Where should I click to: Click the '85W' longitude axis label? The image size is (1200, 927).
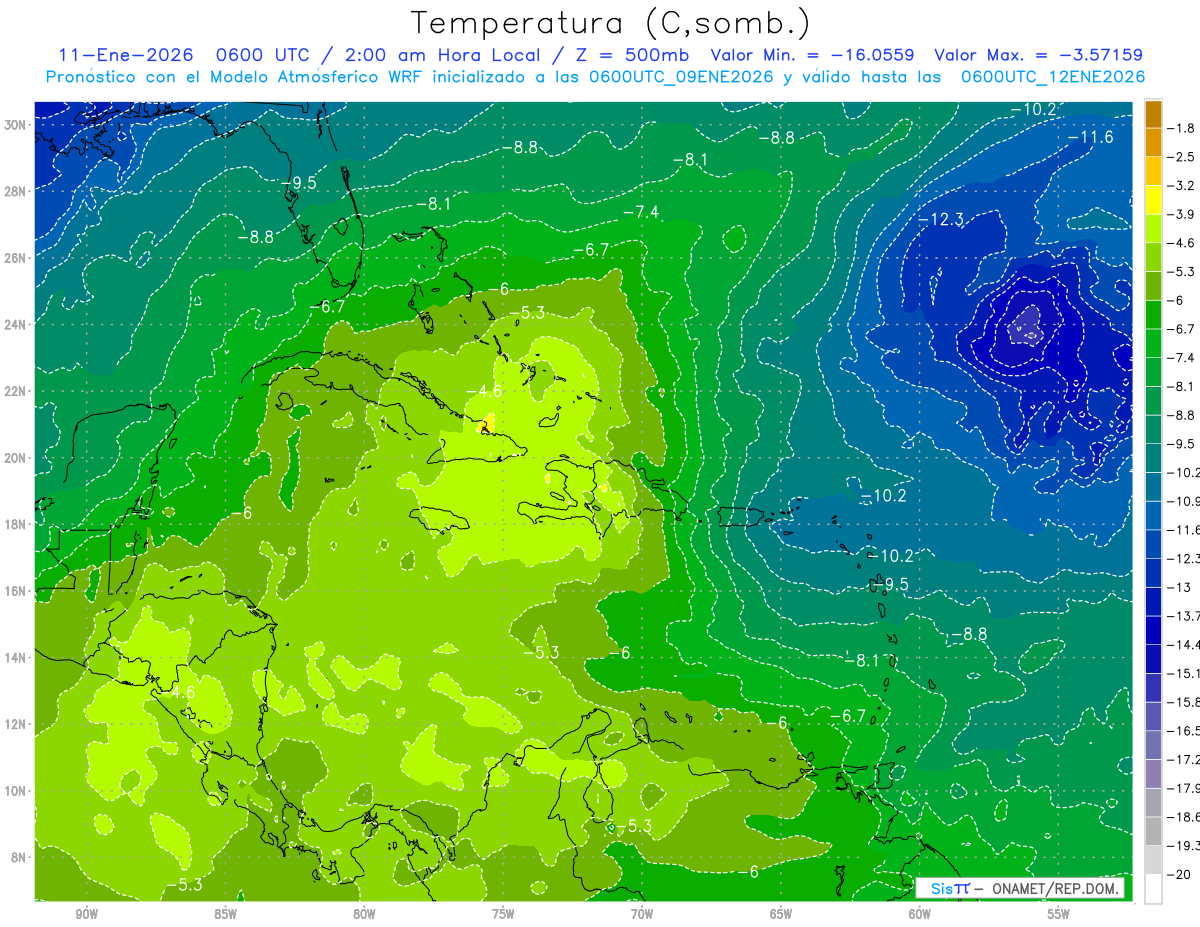(225, 914)
